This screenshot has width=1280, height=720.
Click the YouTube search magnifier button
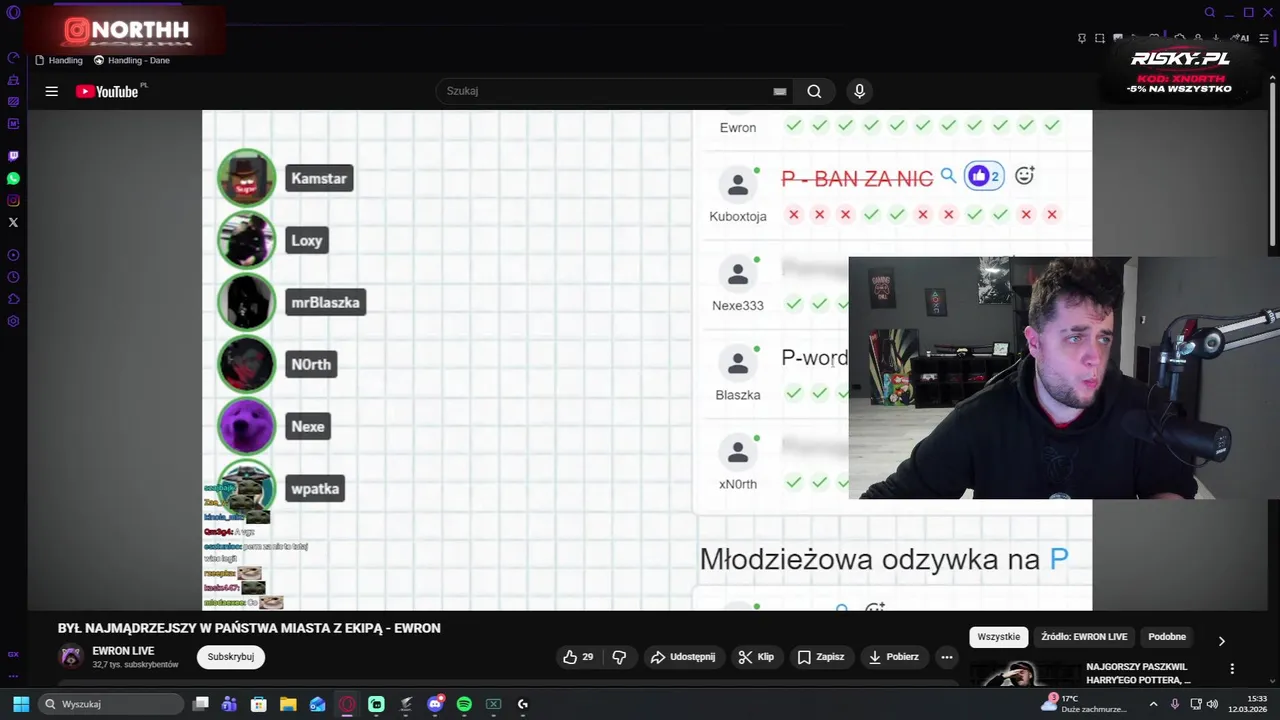pos(814,91)
